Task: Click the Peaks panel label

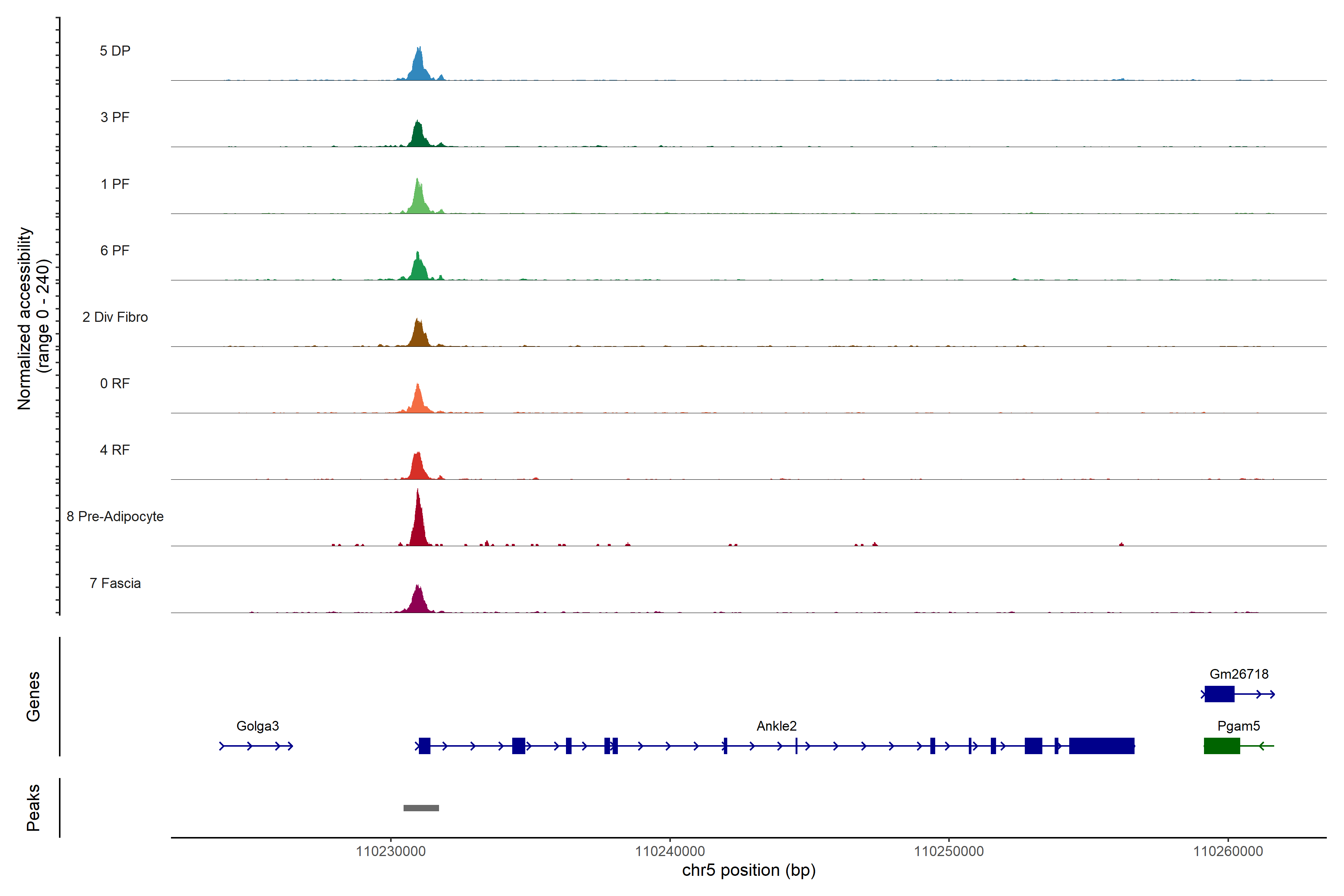Action: click(x=33, y=808)
